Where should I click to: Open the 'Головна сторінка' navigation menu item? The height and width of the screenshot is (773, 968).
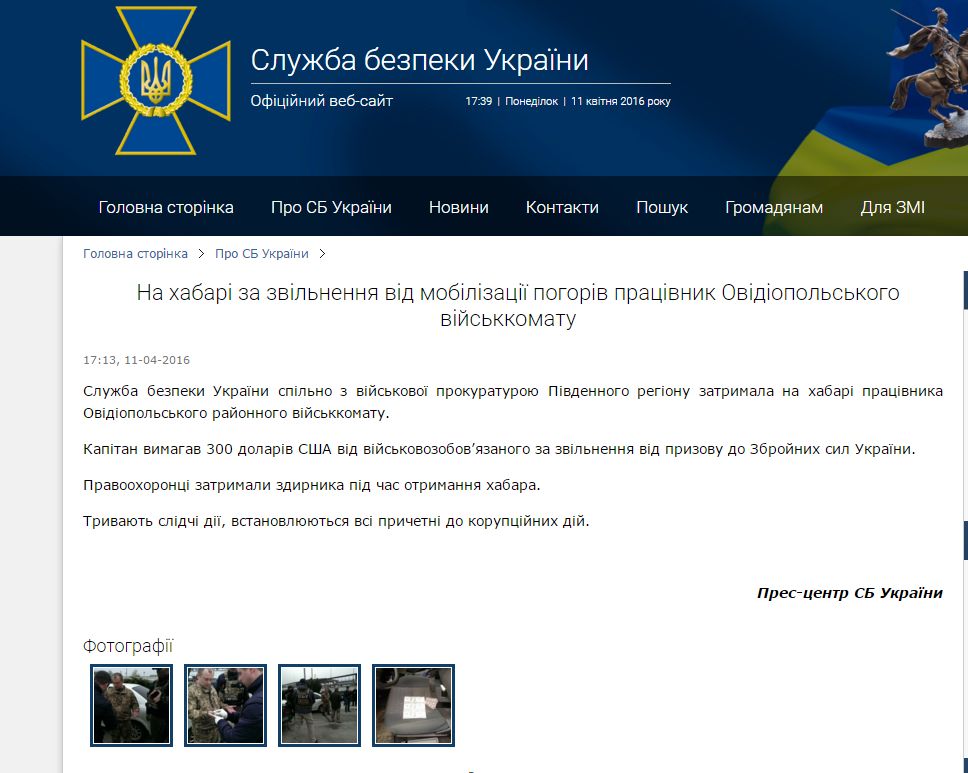[166, 207]
